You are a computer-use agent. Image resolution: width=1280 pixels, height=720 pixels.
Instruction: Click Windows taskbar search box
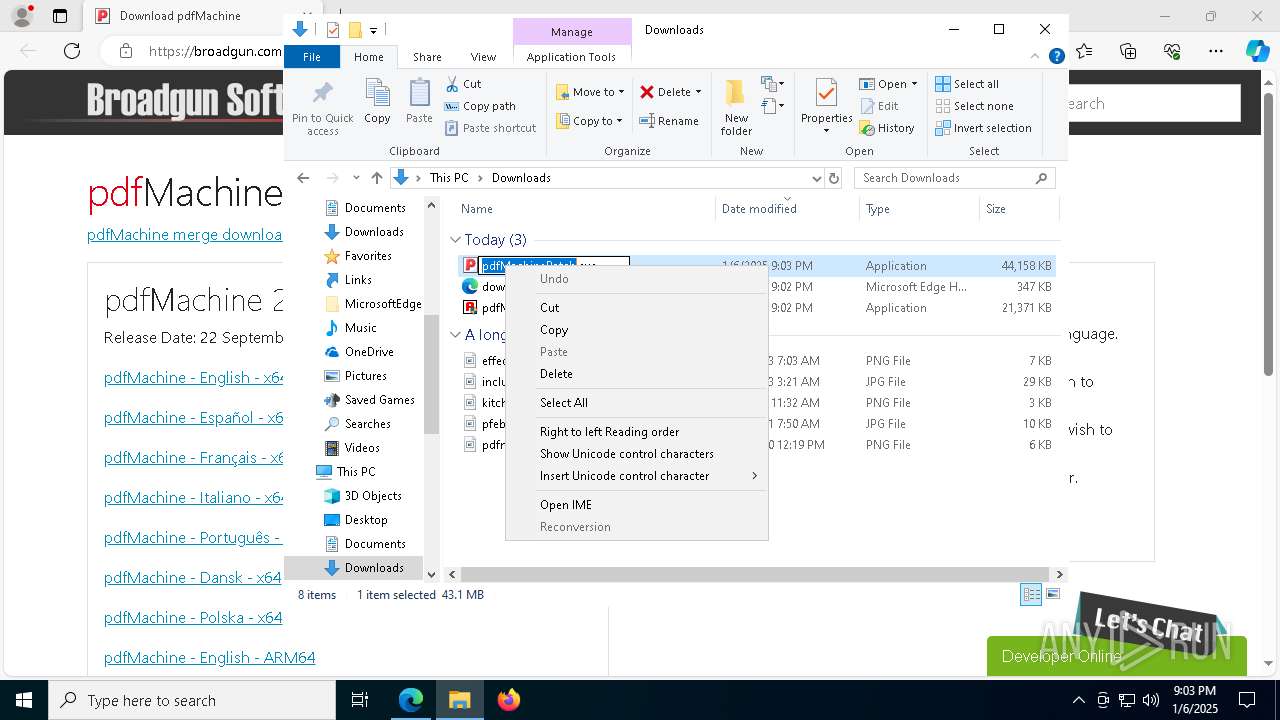192,700
